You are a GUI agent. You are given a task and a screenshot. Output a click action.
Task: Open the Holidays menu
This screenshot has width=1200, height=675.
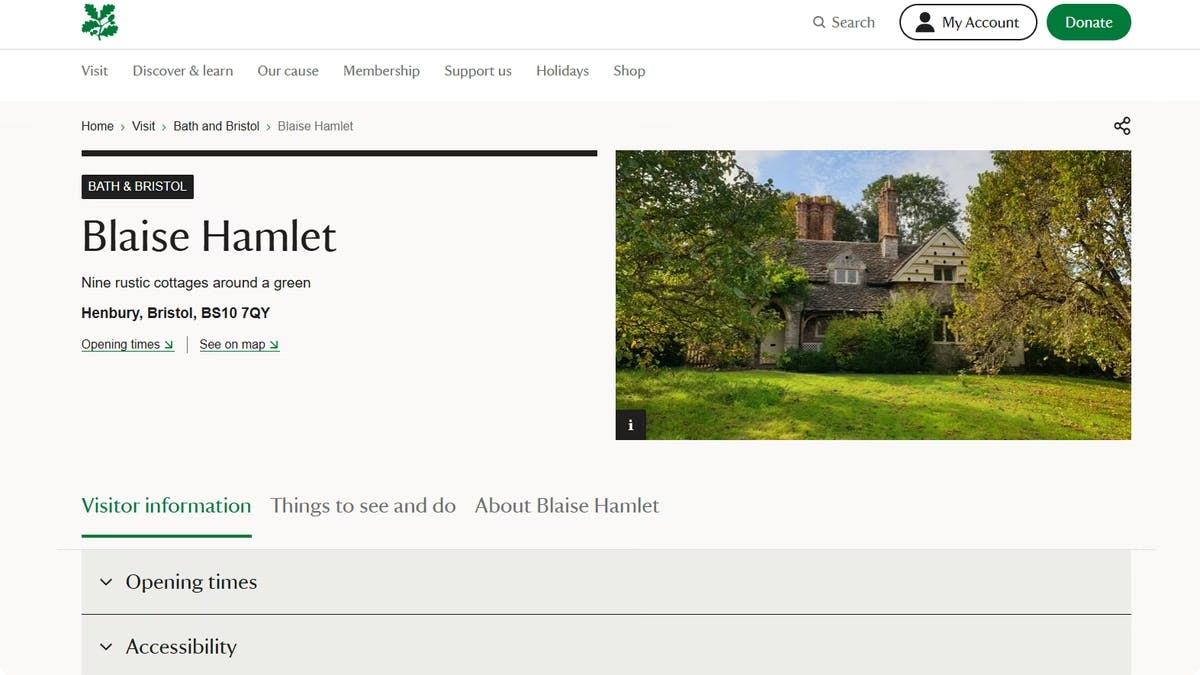click(x=562, y=71)
